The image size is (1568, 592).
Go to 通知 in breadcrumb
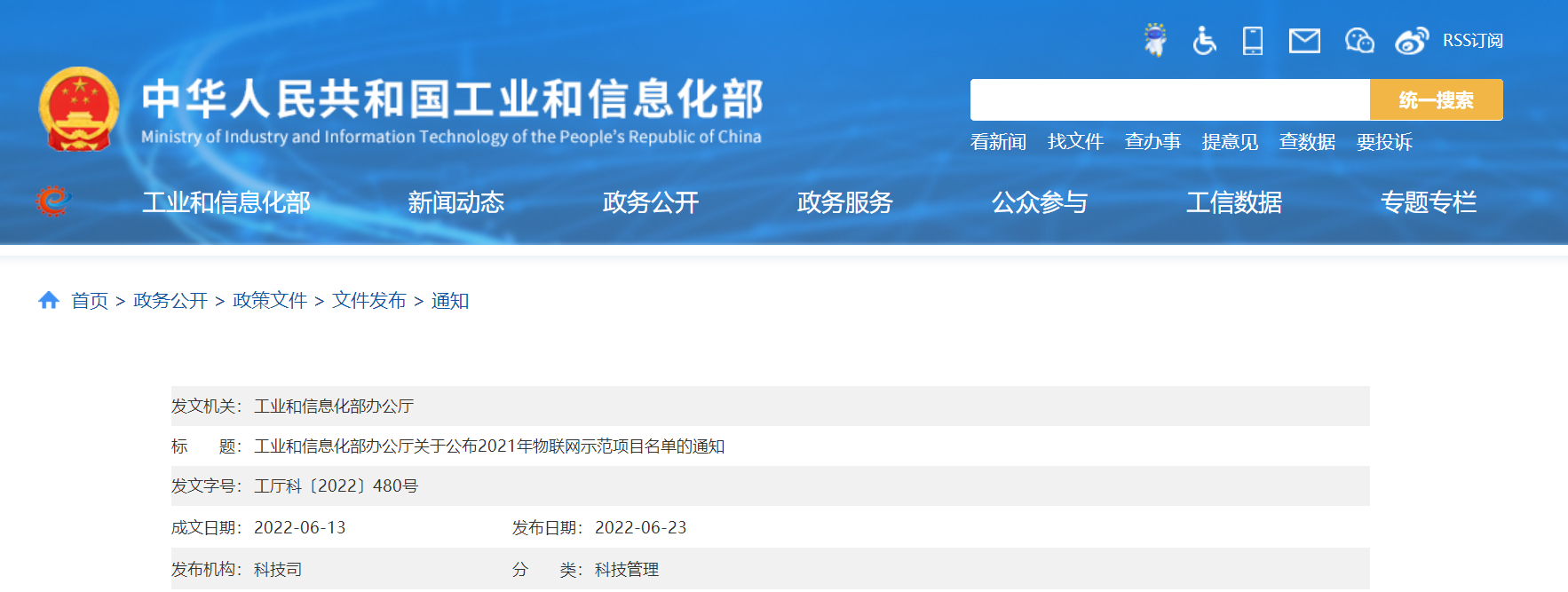pyautogui.click(x=450, y=301)
